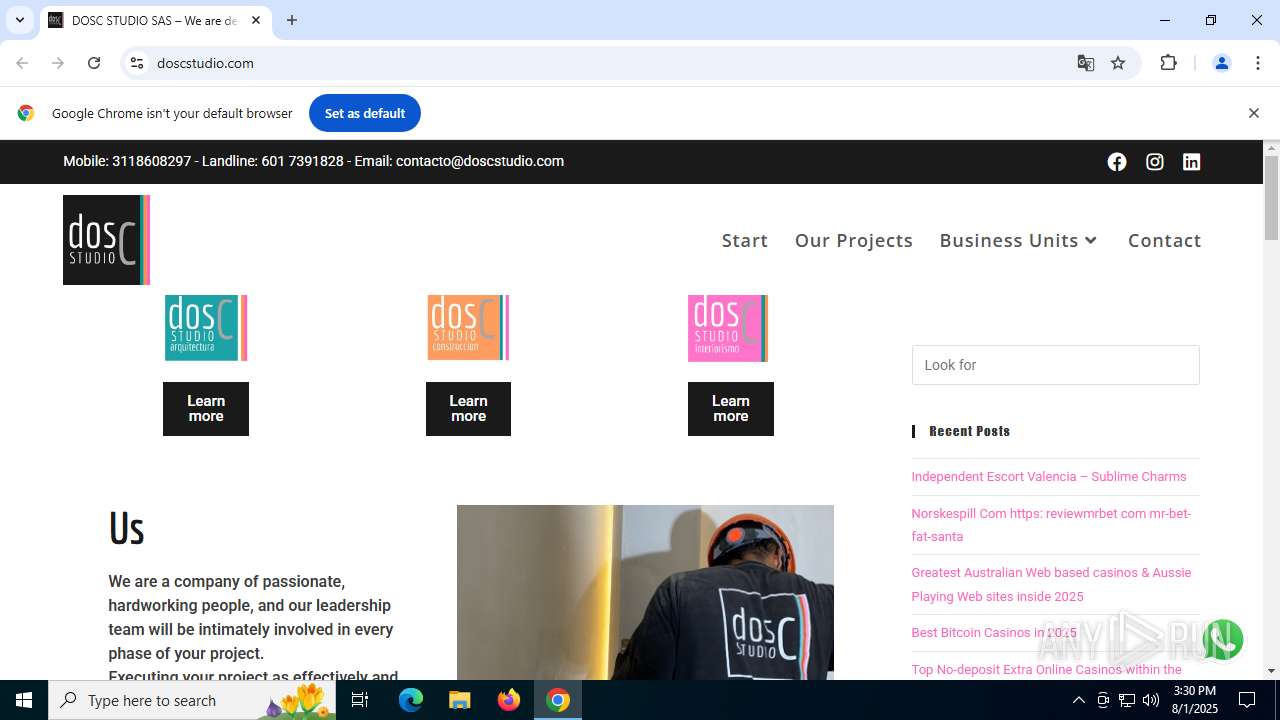This screenshot has width=1280, height=720.
Task: Click the contacto@doscstudio.com email text
Action: 480,161
